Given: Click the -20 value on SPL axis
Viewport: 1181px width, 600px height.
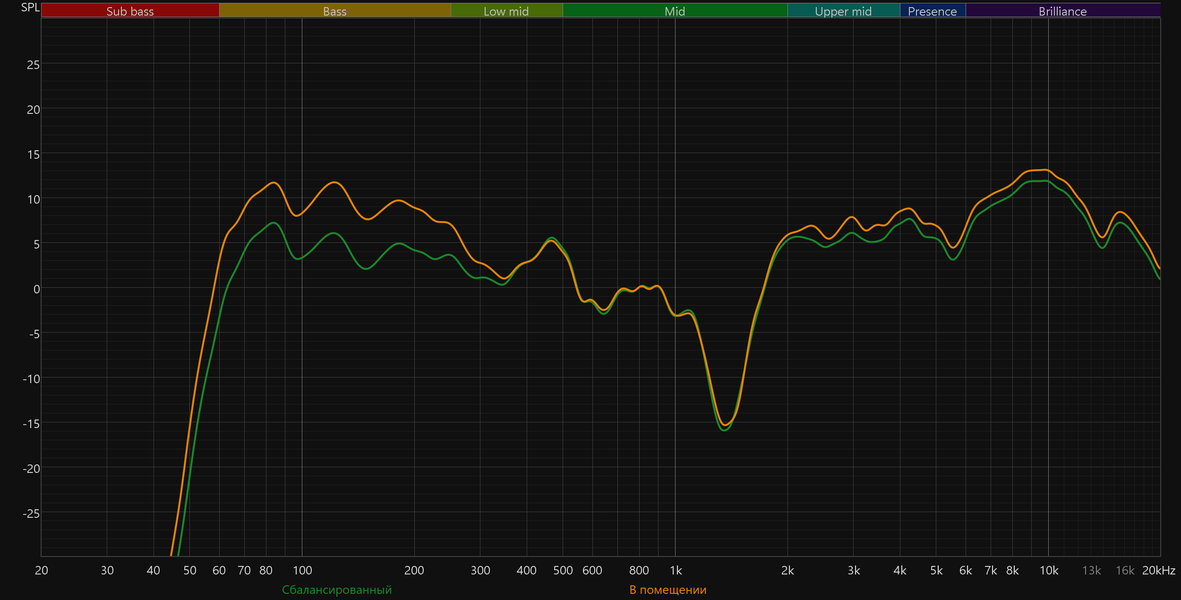Looking at the screenshot, I should 32,469.
